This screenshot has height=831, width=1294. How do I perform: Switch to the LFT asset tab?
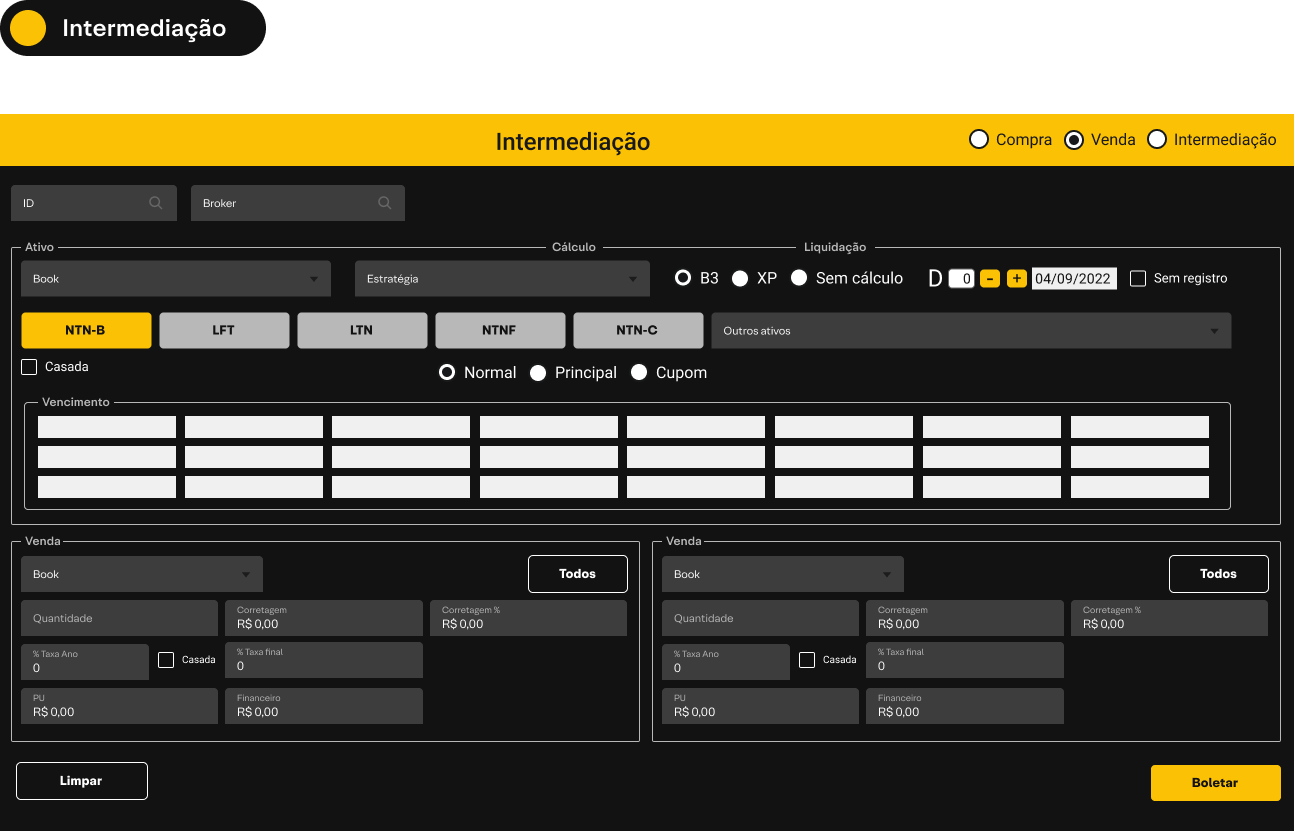coord(224,331)
